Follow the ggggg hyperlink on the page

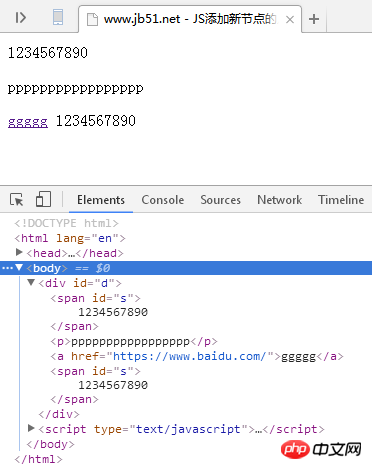click(x=28, y=121)
